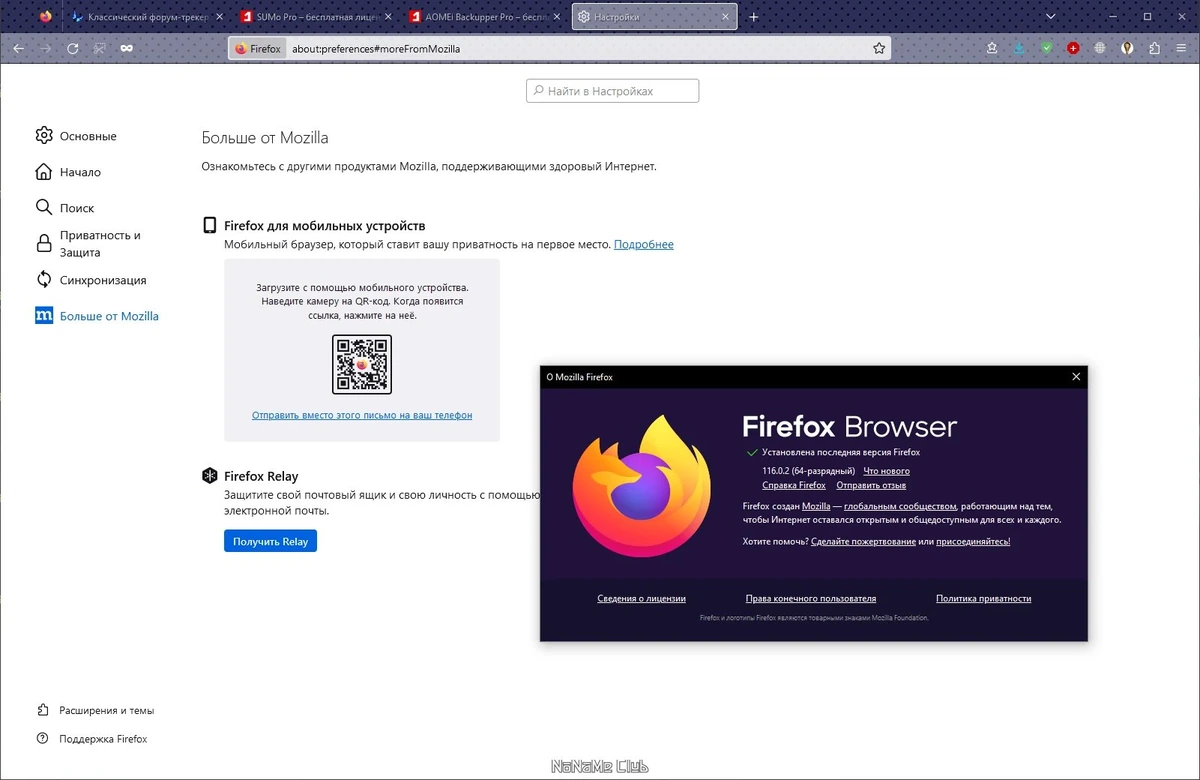Click Справка Firefox link in About dialog
The height and width of the screenshot is (780, 1200).
tap(794, 485)
